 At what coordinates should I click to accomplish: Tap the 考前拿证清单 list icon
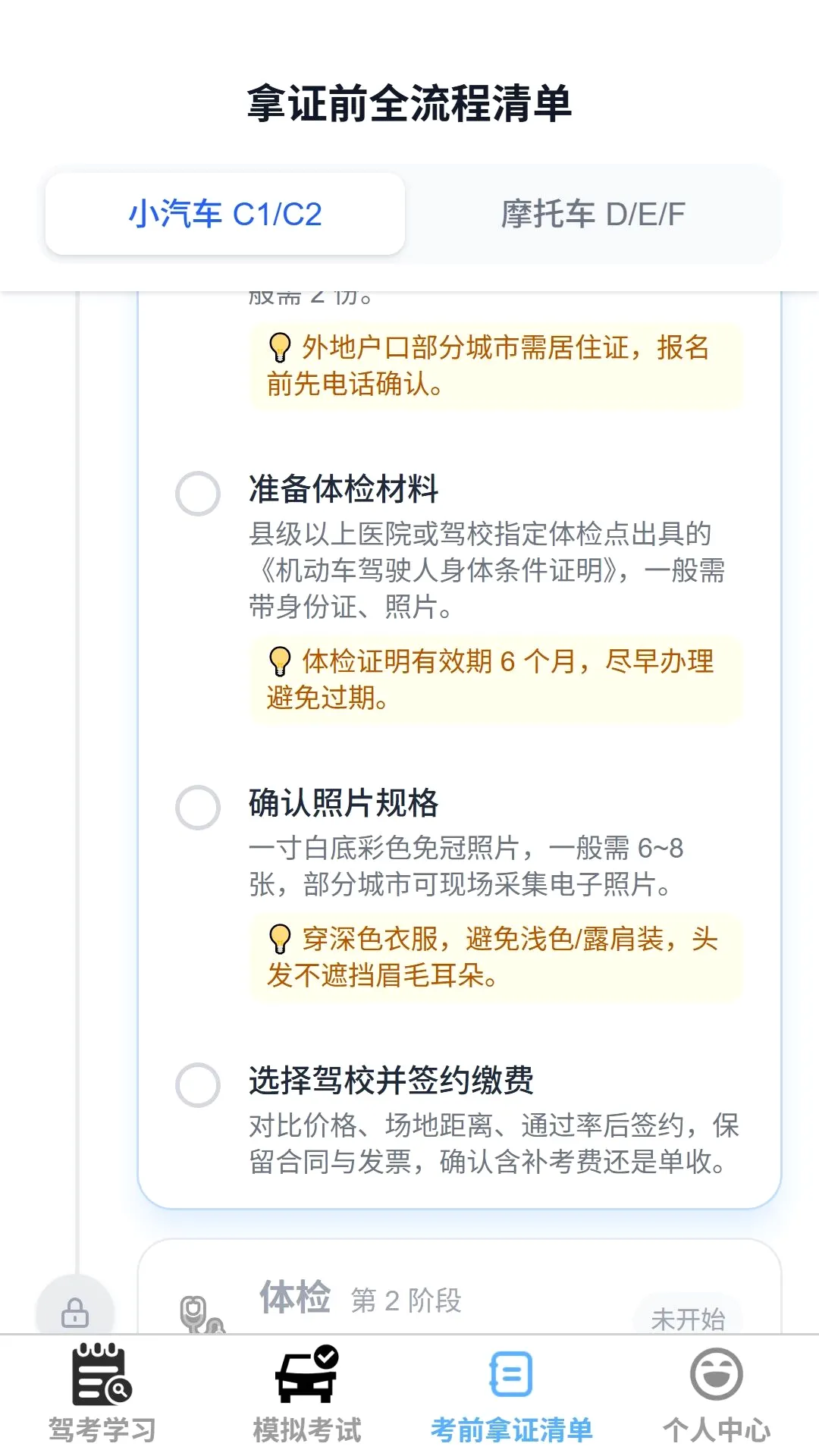point(511,1374)
